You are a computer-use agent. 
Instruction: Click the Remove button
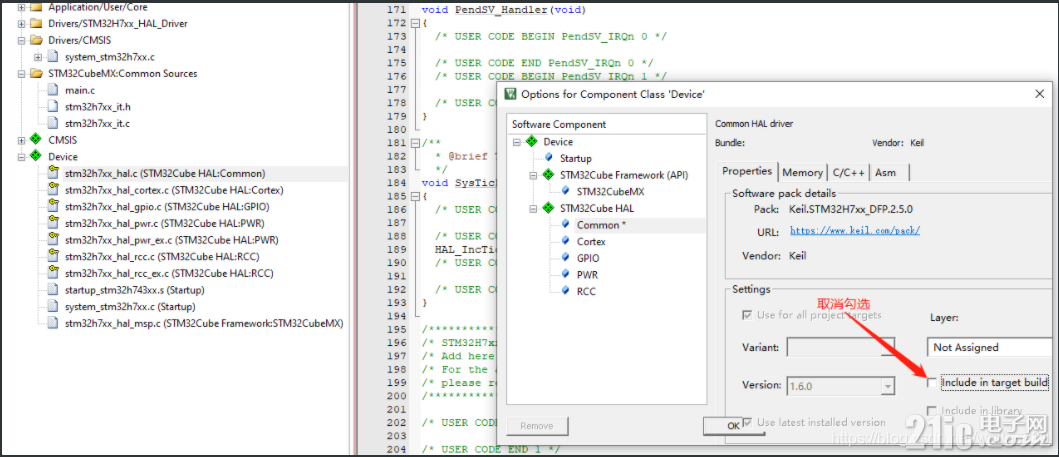pyautogui.click(x=537, y=426)
